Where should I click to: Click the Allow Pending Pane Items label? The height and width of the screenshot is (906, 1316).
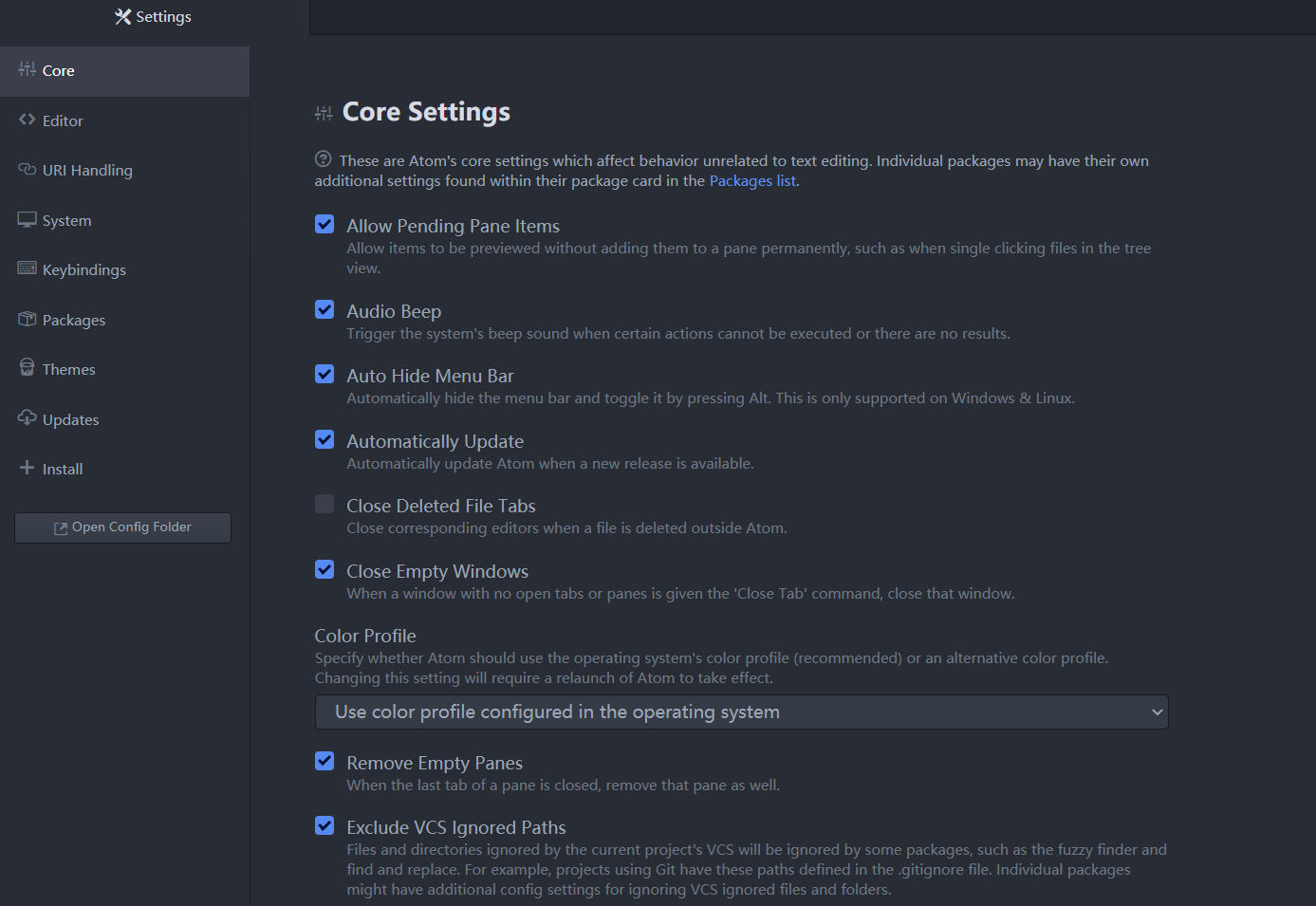tap(453, 226)
